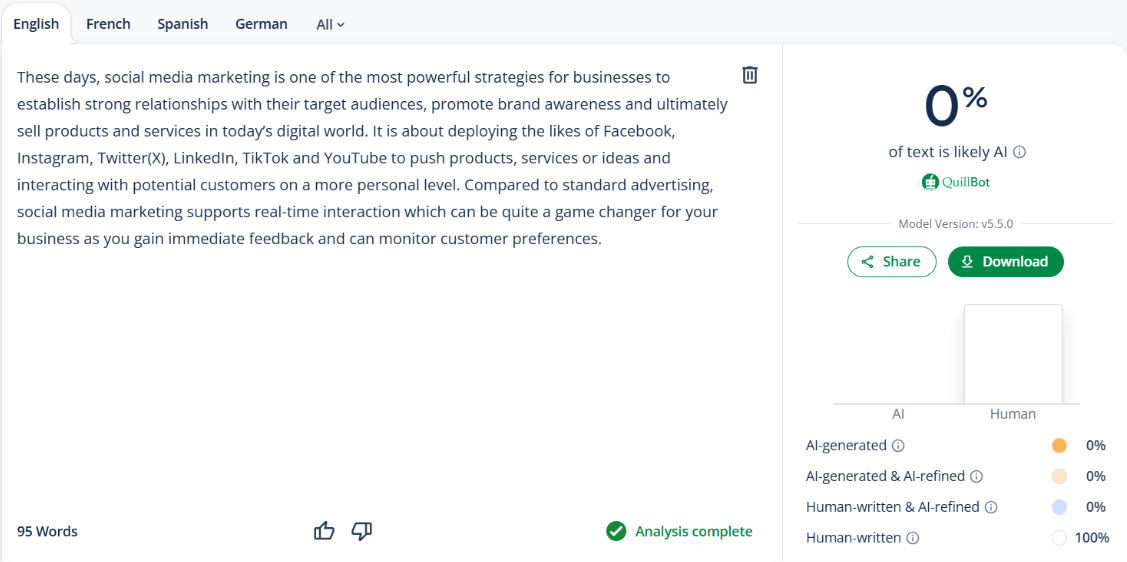
Task: Click info icon beside 'of text is likely AI'
Action: tap(1020, 153)
